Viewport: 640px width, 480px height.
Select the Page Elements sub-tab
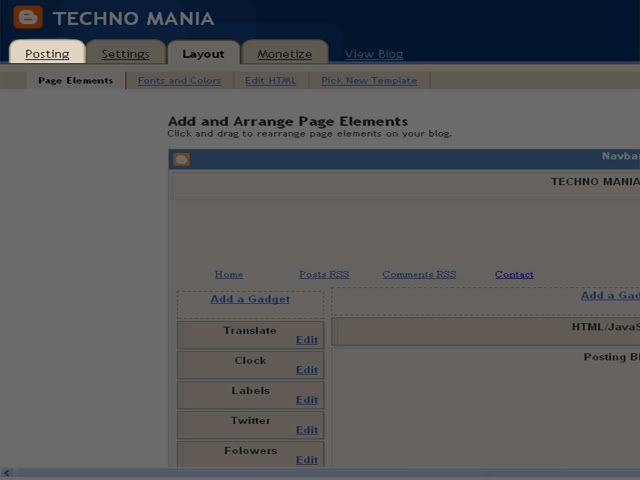click(75, 81)
